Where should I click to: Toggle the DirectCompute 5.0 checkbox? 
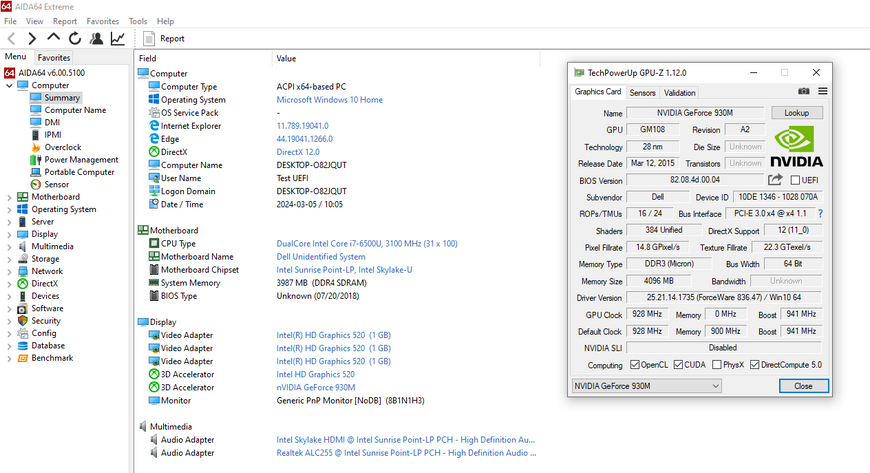(754, 365)
